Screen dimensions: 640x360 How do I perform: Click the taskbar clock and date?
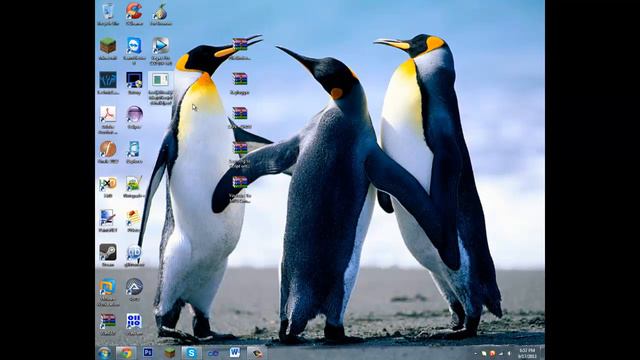(527, 353)
